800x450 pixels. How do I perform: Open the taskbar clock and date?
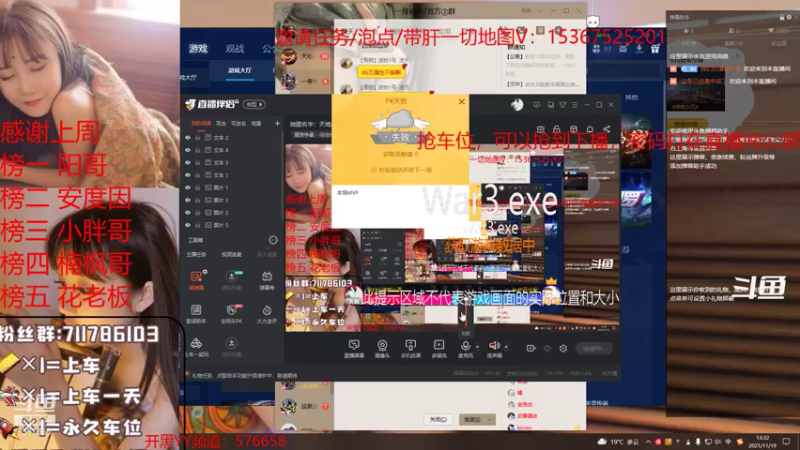tap(762, 441)
